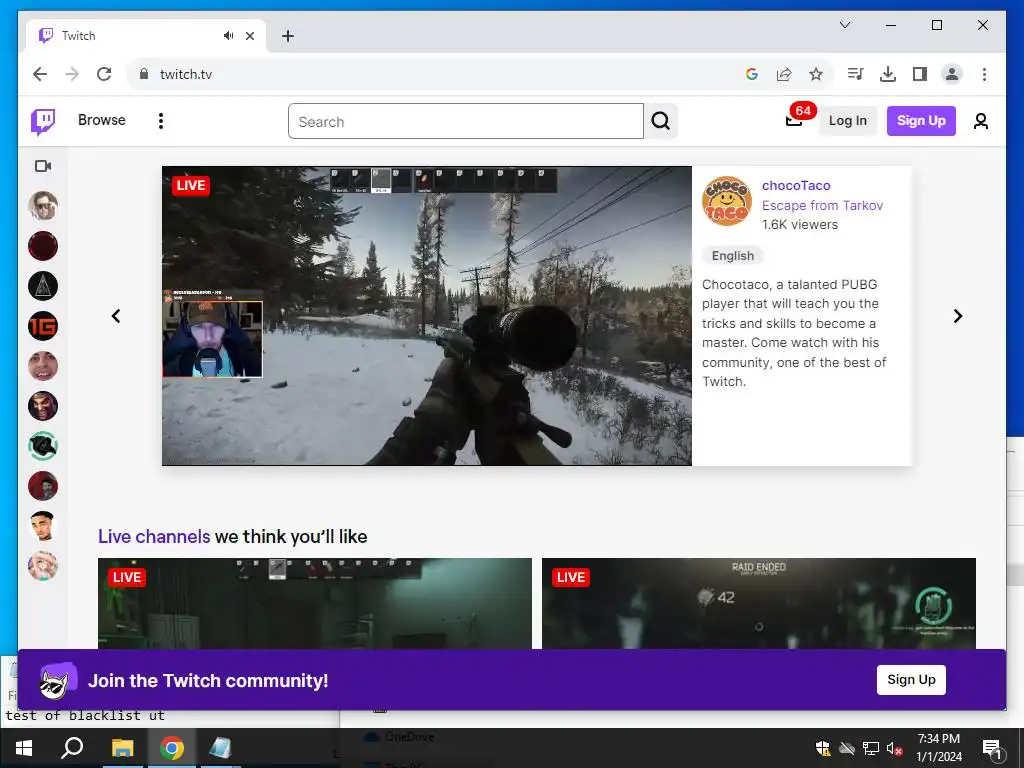This screenshot has height=768, width=1024.
Task: Open a new browser tab
Action: click(287, 36)
